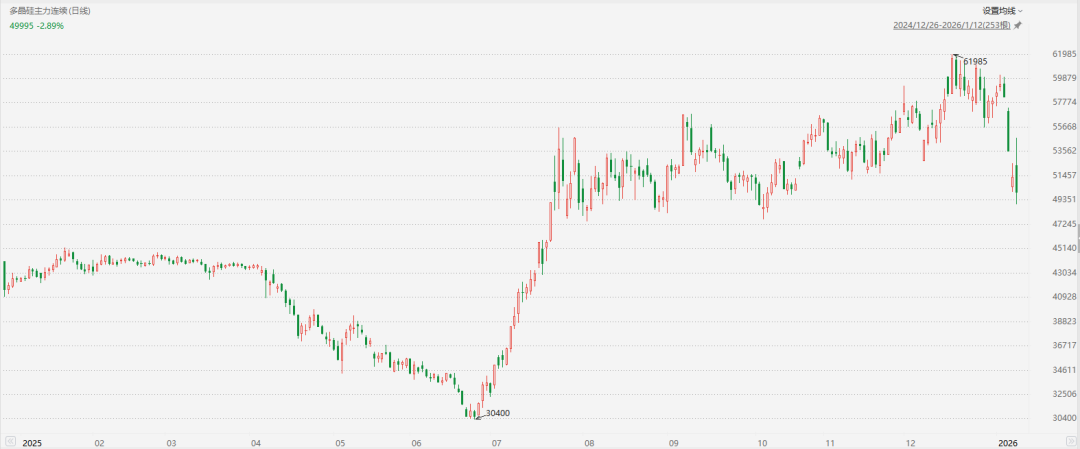Select the 2026 label on time axis

(1008, 441)
